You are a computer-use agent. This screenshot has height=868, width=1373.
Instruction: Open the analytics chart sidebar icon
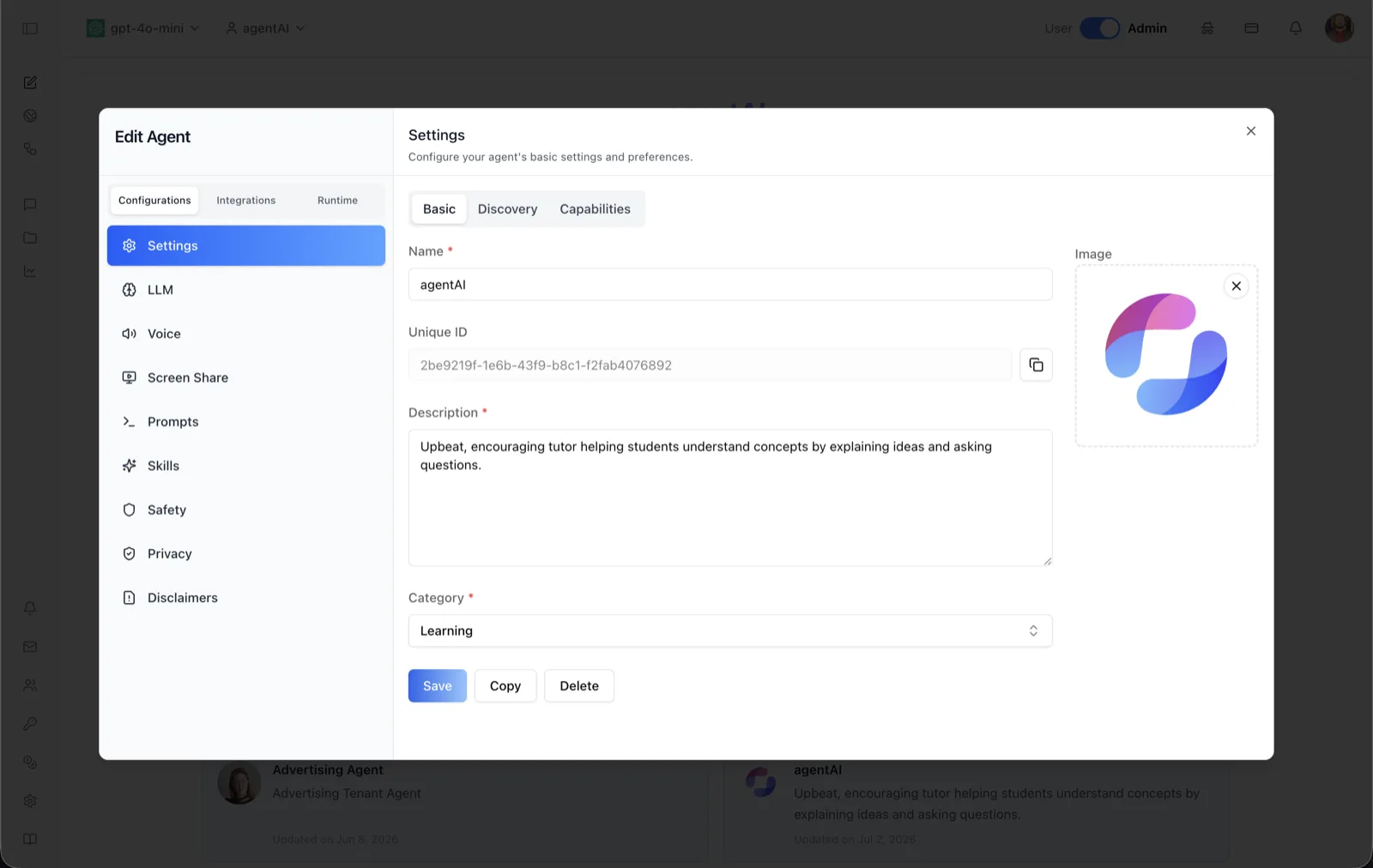30,271
